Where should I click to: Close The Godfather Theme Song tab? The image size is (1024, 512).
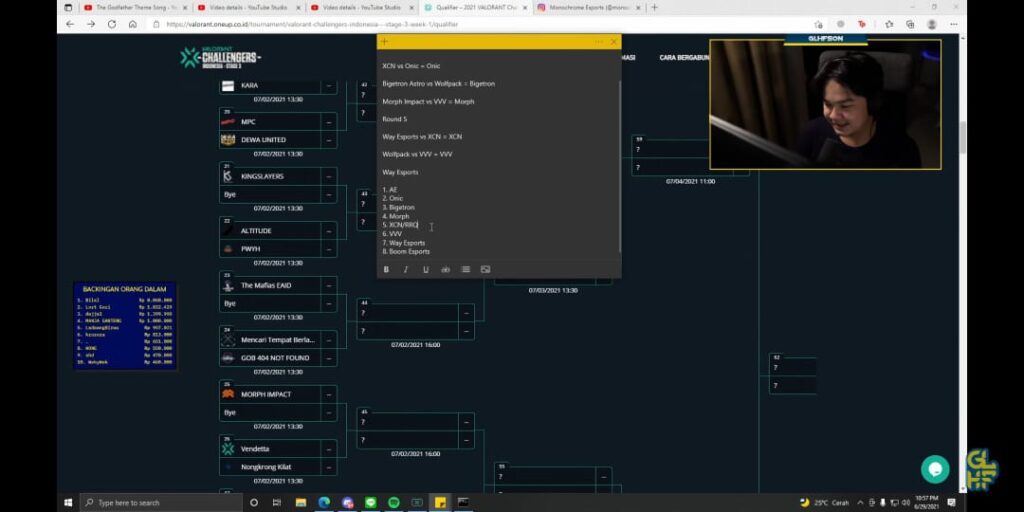pos(184,7)
